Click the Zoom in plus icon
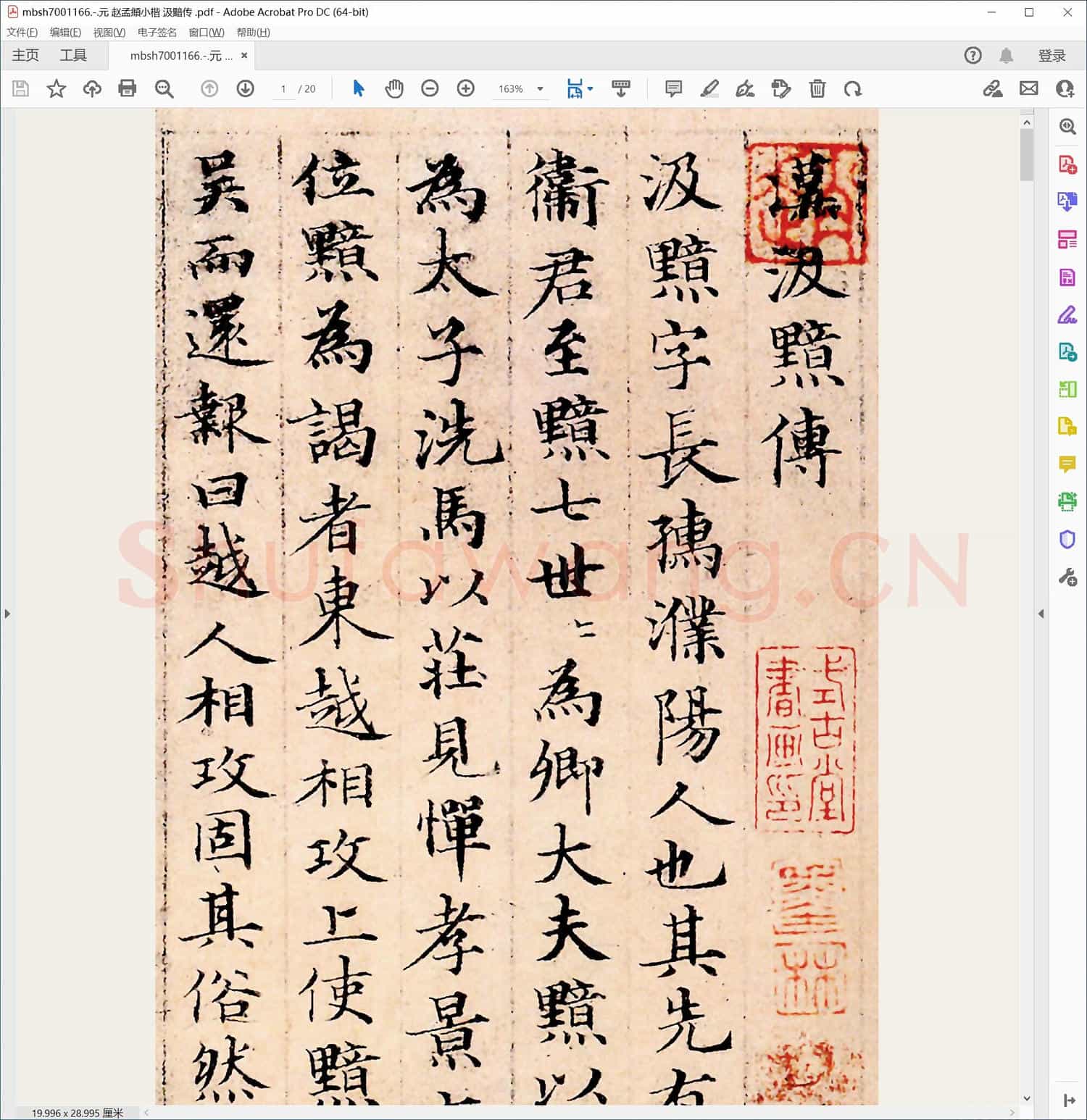 [x=466, y=88]
